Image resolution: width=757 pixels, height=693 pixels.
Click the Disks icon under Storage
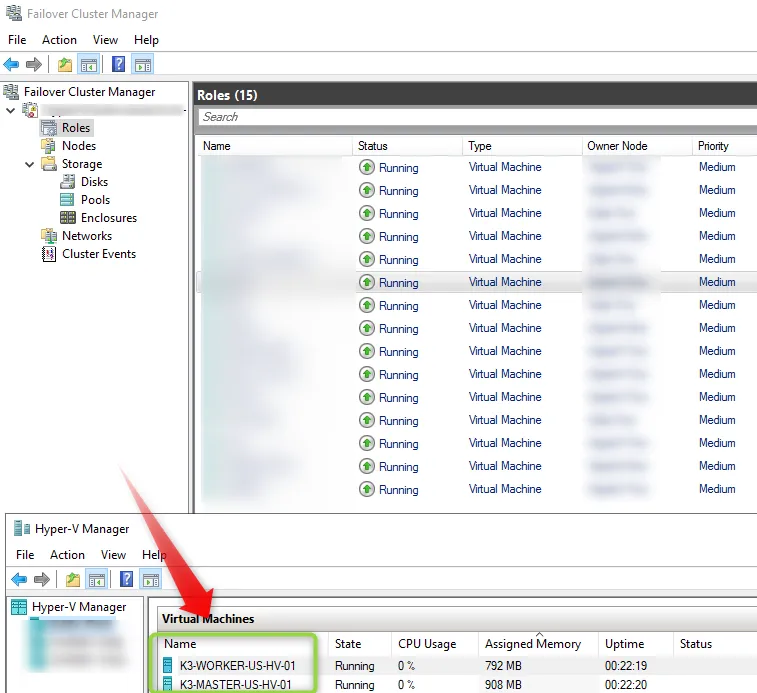pyautogui.click(x=68, y=182)
